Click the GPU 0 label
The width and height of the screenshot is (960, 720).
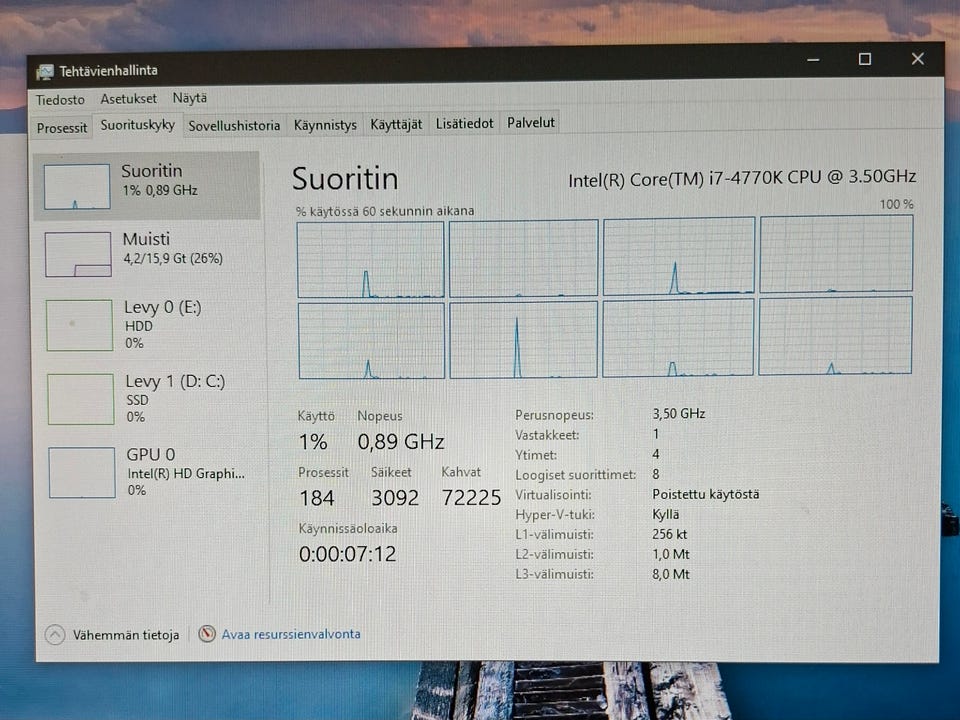151,455
